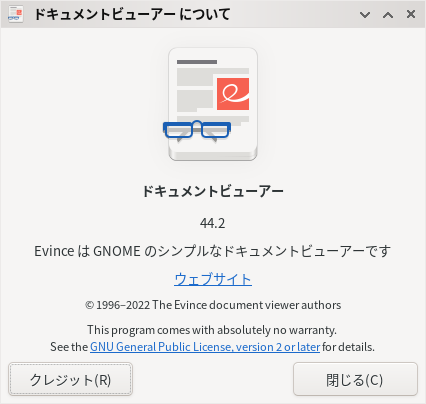Image resolution: width=426 pixels, height=404 pixels.
Task: Click the © 1996–2022 copyright line
Action: tap(213, 305)
